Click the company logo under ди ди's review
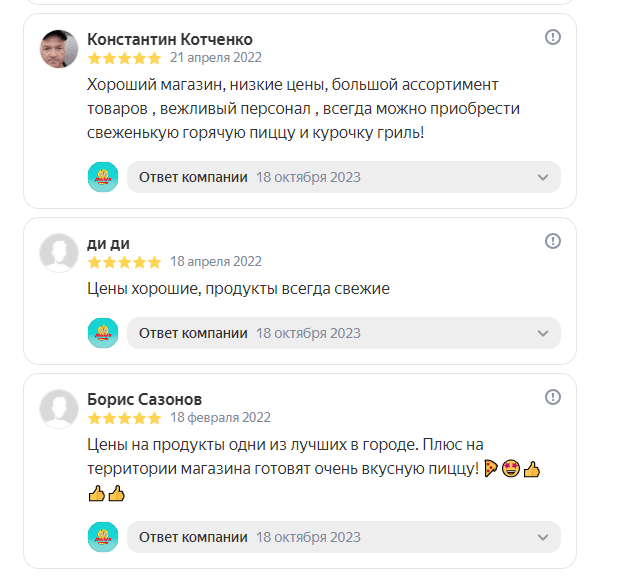Image resolution: width=642 pixels, height=576 pixels. coord(103,333)
